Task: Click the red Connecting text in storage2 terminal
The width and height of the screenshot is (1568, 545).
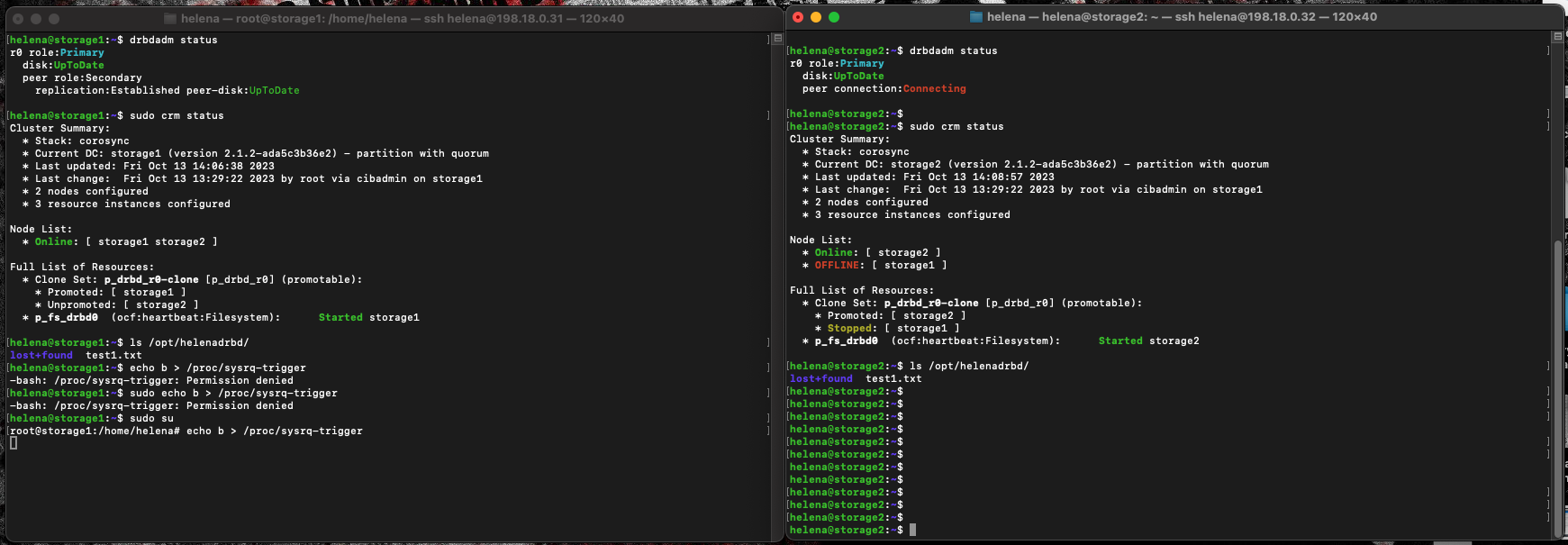Action: [x=934, y=88]
